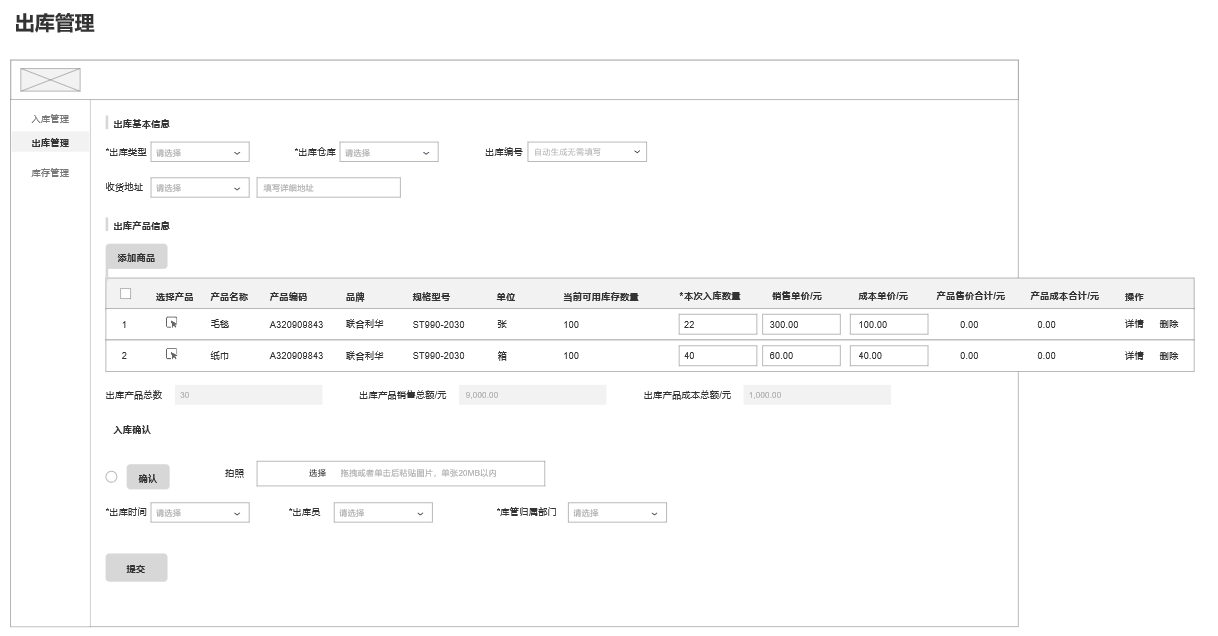Expand the 出库仓库 dropdown
The height and width of the screenshot is (636, 1218).
click(x=389, y=152)
